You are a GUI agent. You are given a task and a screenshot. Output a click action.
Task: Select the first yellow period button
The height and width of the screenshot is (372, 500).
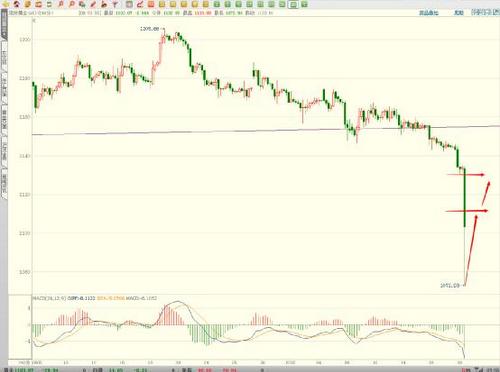162,4
